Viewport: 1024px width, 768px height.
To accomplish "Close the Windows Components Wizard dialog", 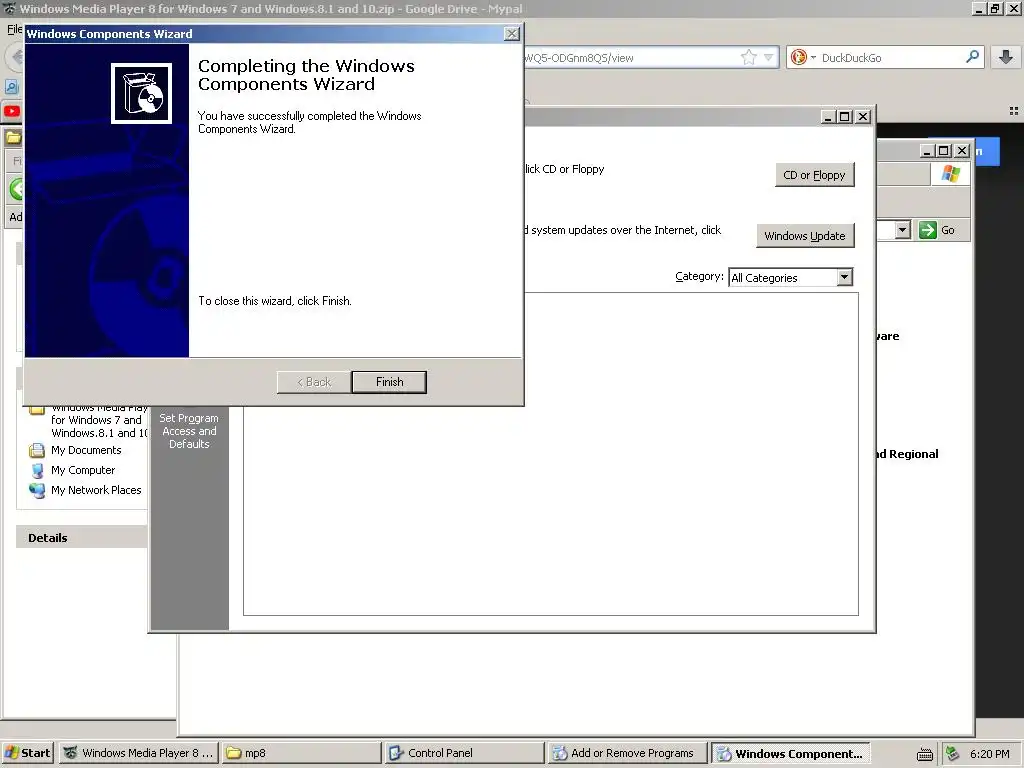I will point(513,34).
